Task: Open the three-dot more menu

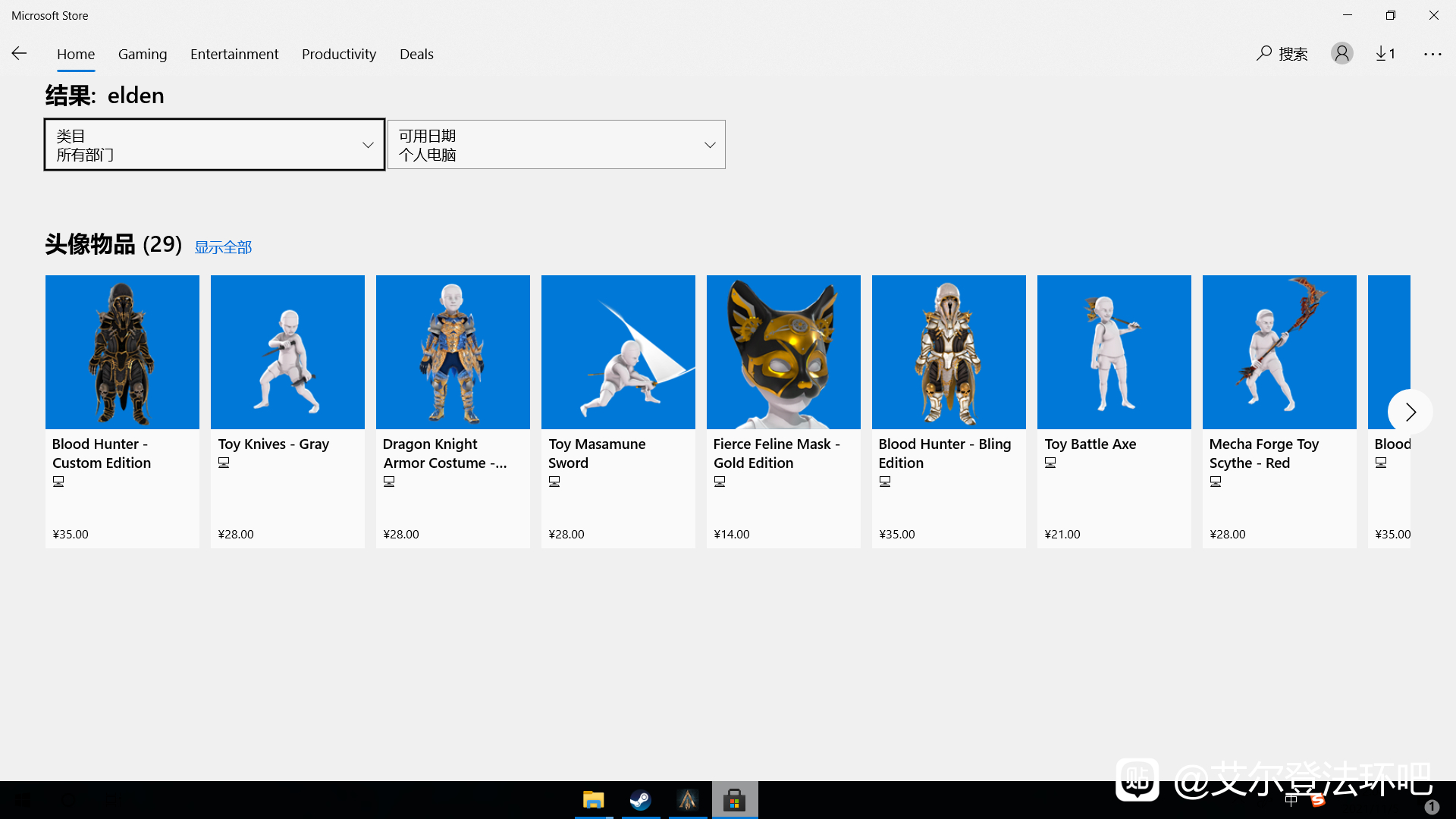Action: tap(1432, 54)
